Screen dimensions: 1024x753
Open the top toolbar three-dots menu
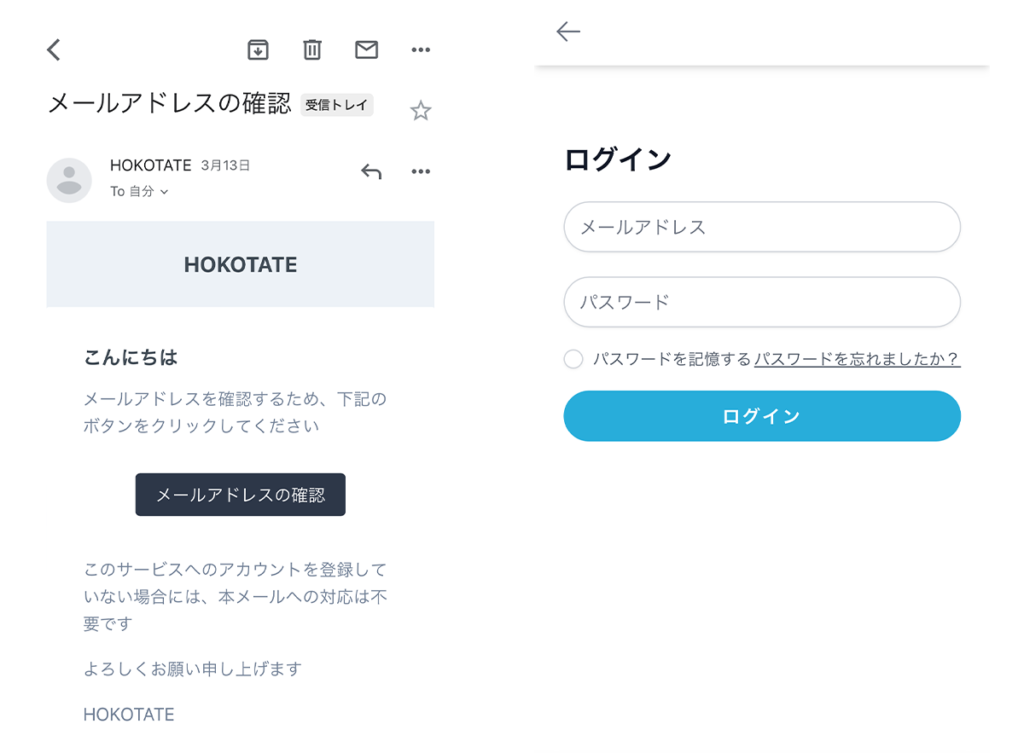pos(421,50)
